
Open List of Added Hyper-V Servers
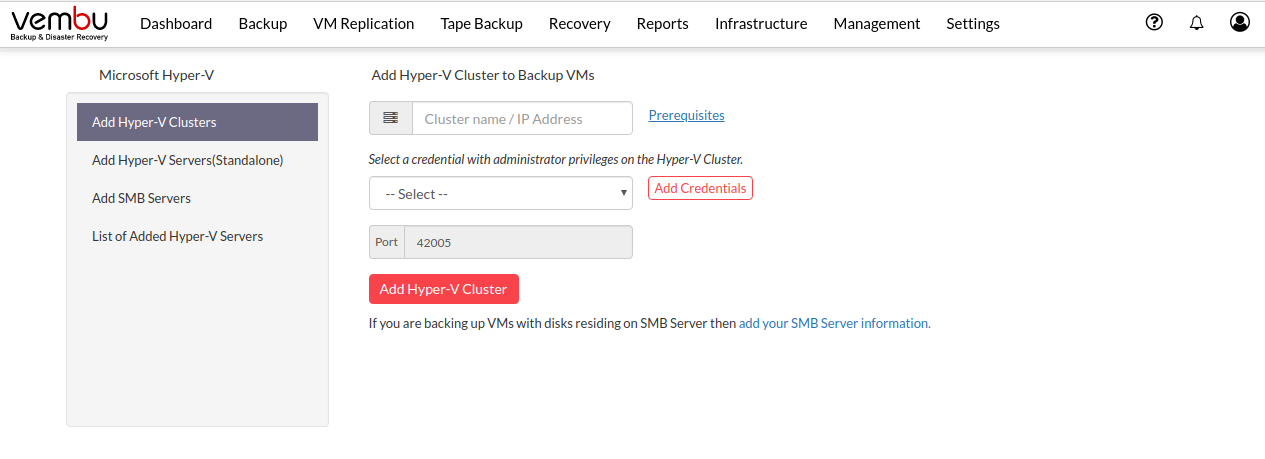coord(197,237)
